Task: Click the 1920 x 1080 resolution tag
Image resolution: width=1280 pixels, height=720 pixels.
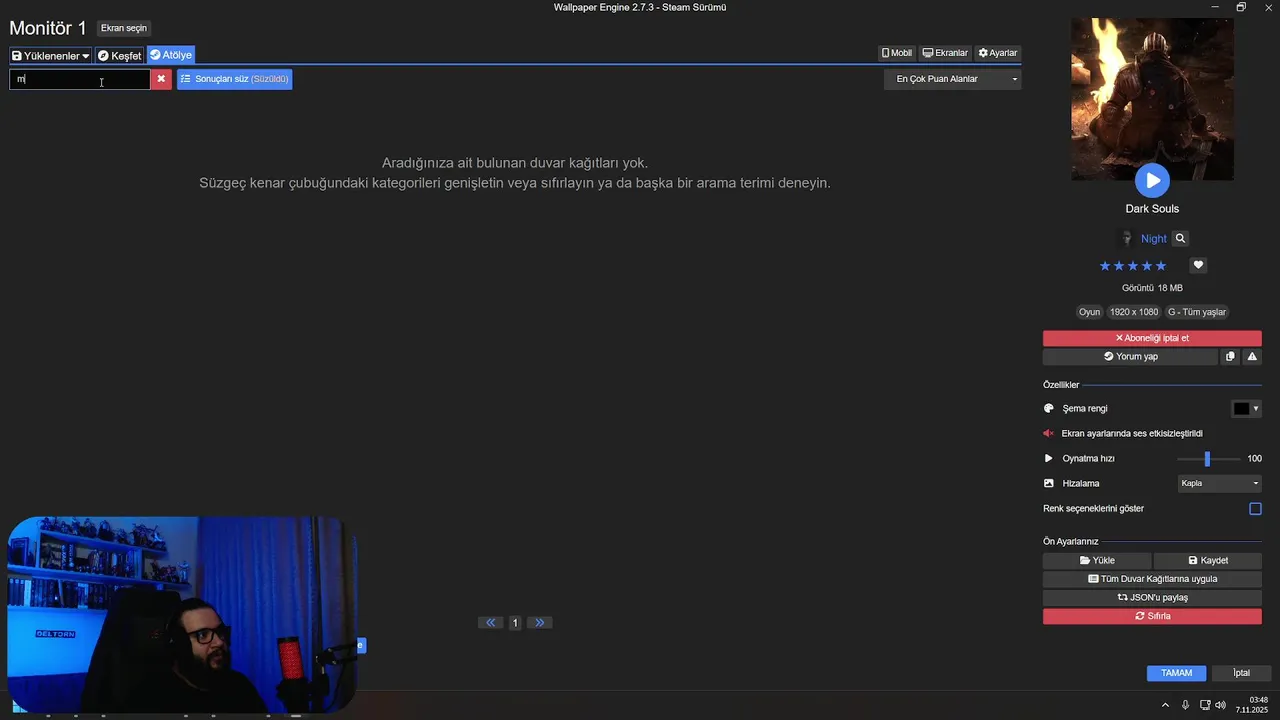Action: point(1134,312)
